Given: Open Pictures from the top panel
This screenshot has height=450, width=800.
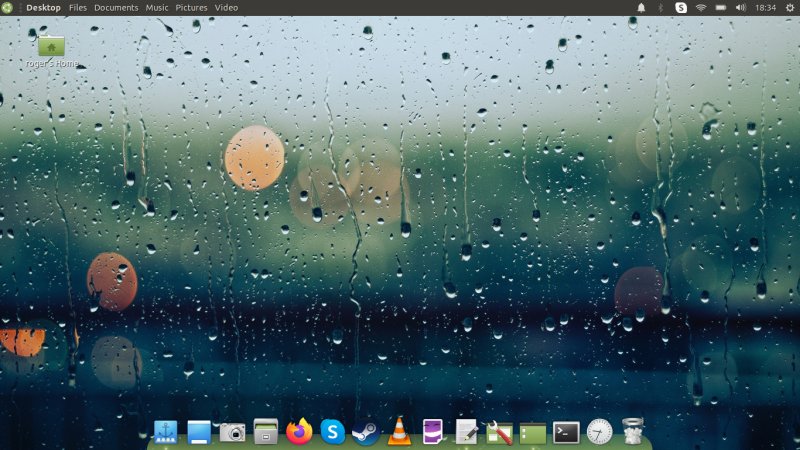Looking at the screenshot, I should (191, 8).
